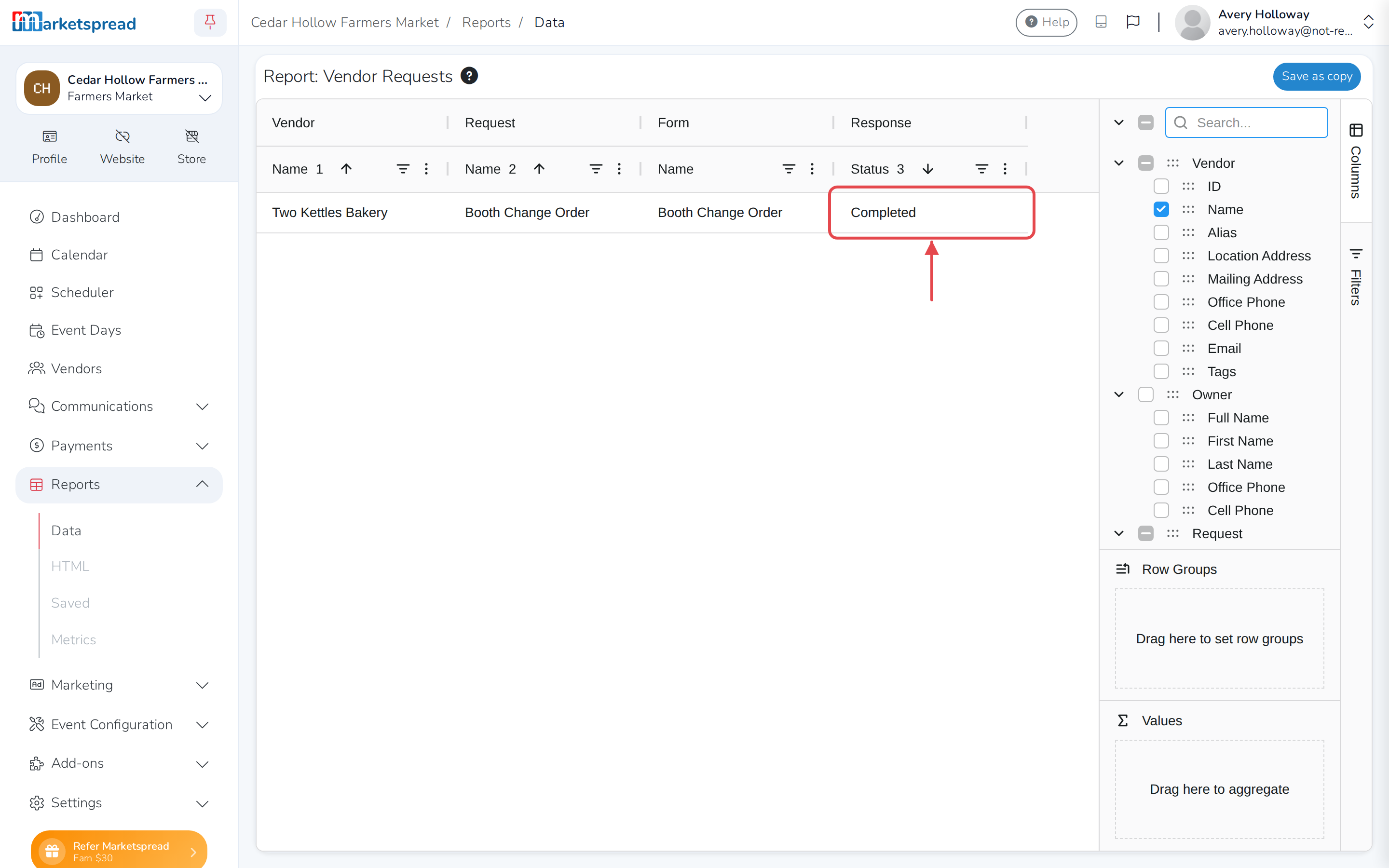This screenshot has width=1389, height=868.
Task: Click the Help button
Action: tap(1047, 22)
